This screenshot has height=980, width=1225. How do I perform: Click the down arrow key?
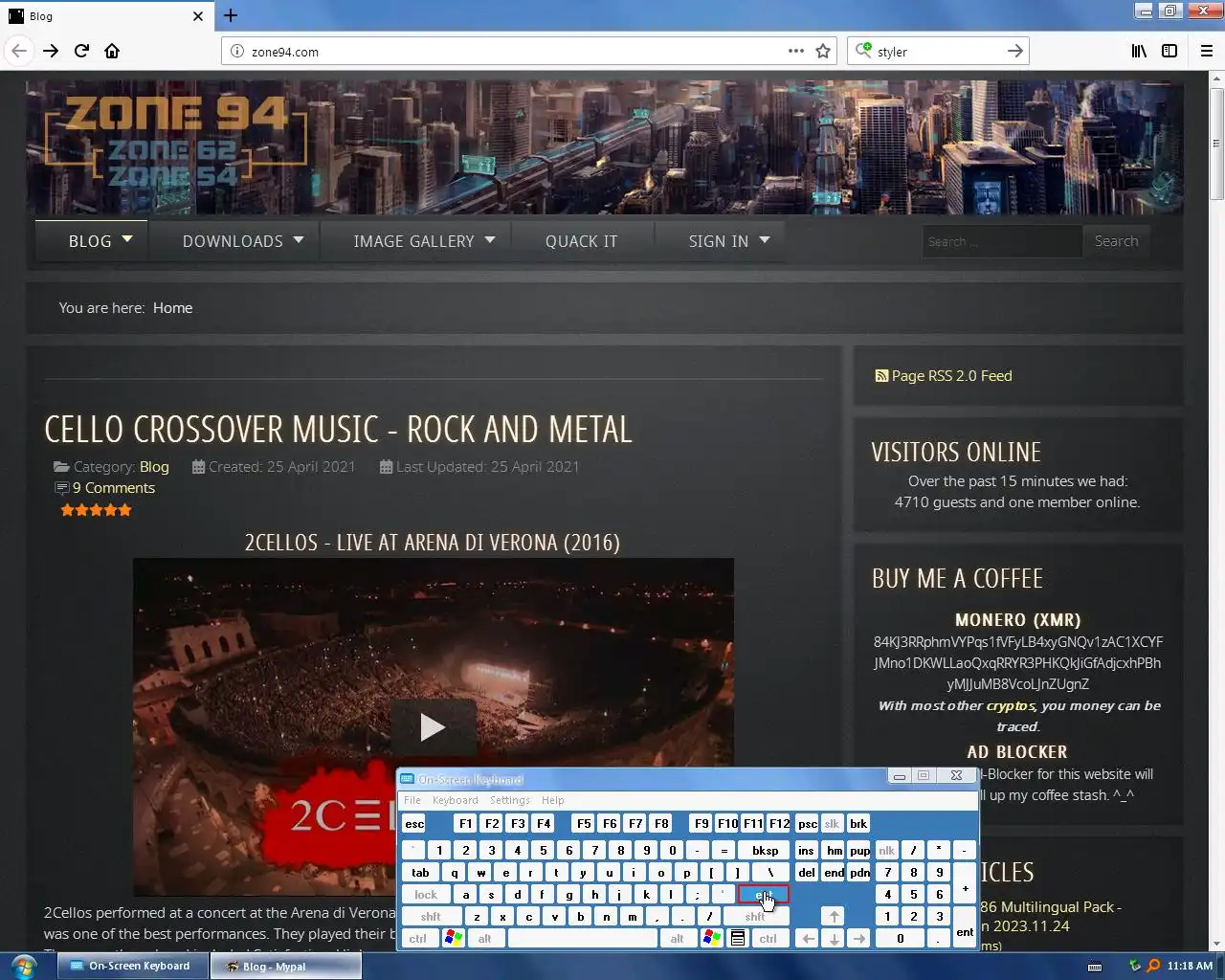[834, 939]
